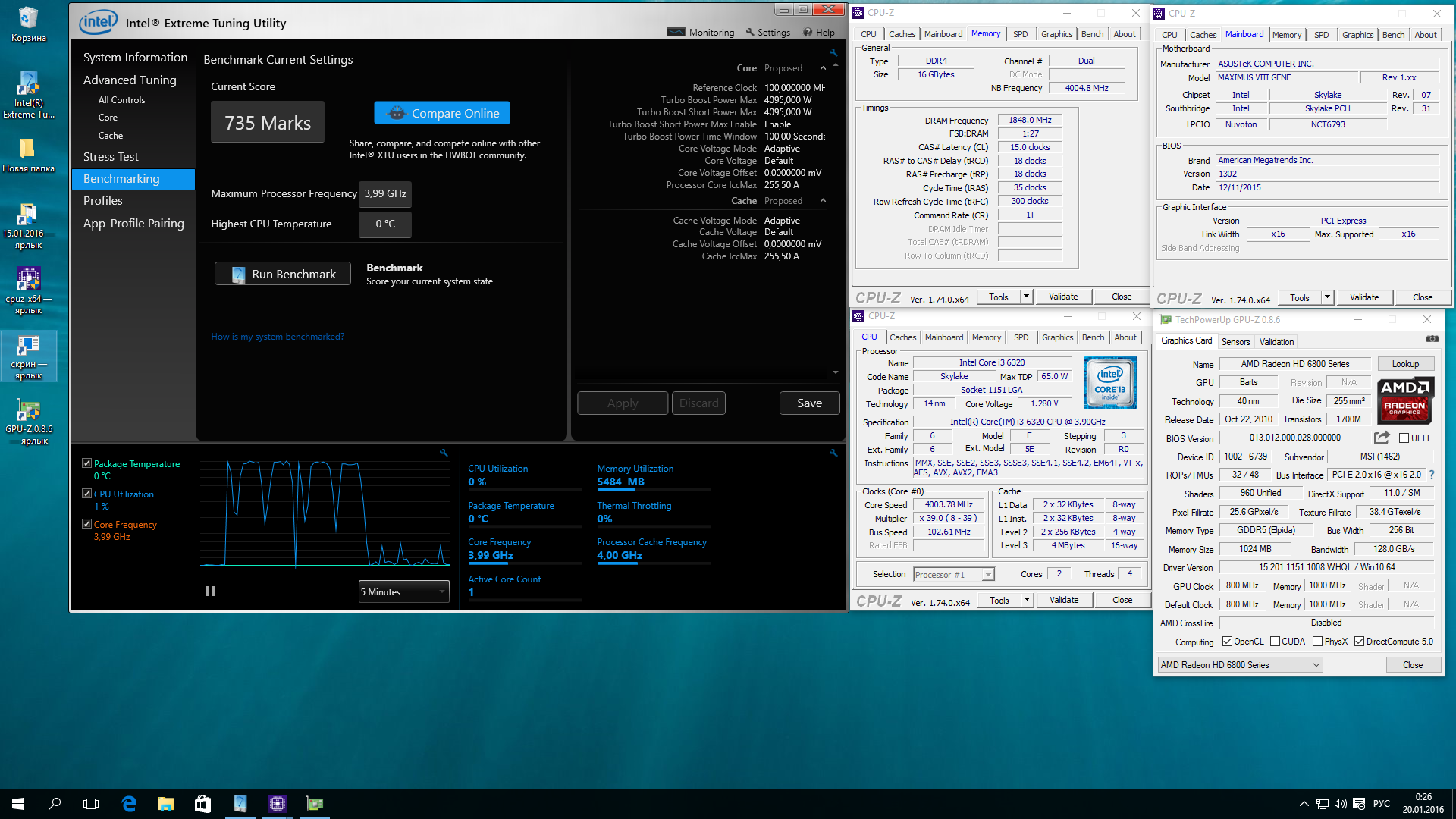Viewport: 1456px width, 819px height.
Task: Open Tools dropdown arrow in Mainboard CPU-Z window
Action: (x=1327, y=297)
